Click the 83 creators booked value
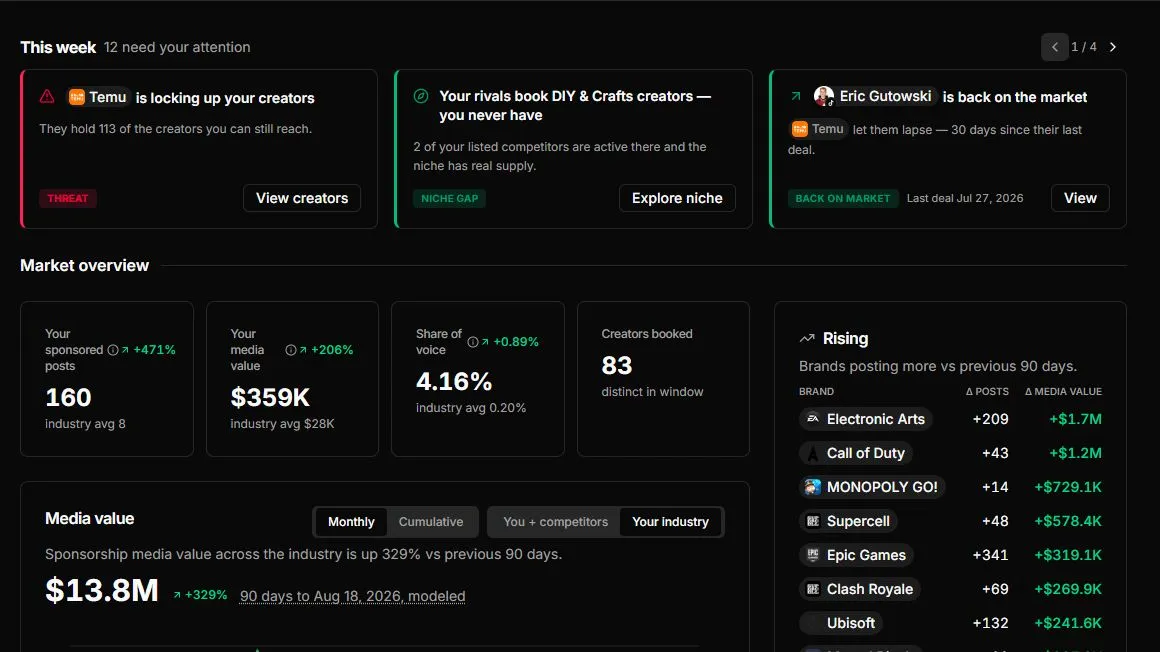Viewport: 1160px width, 652px height. coord(617,366)
